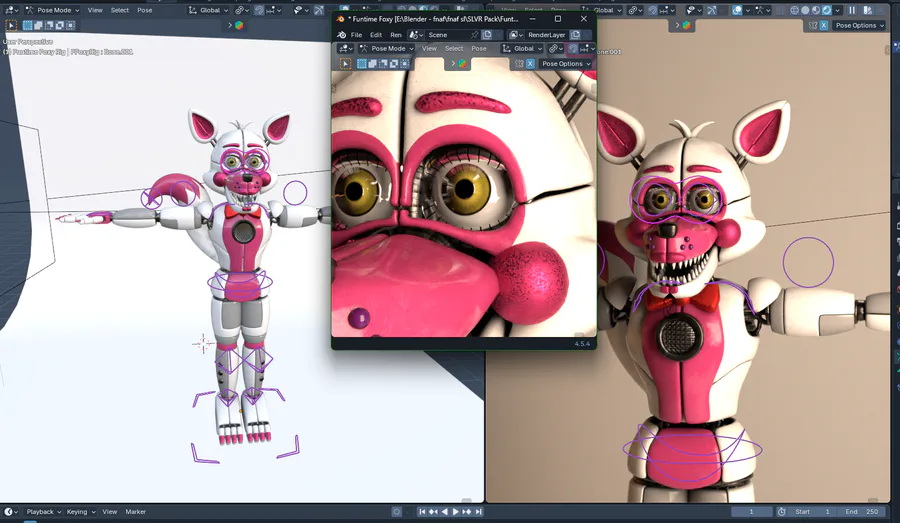900x523 pixels.
Task: Choose 'set new selection' mode, left viewport
Action: coord(27,25)
